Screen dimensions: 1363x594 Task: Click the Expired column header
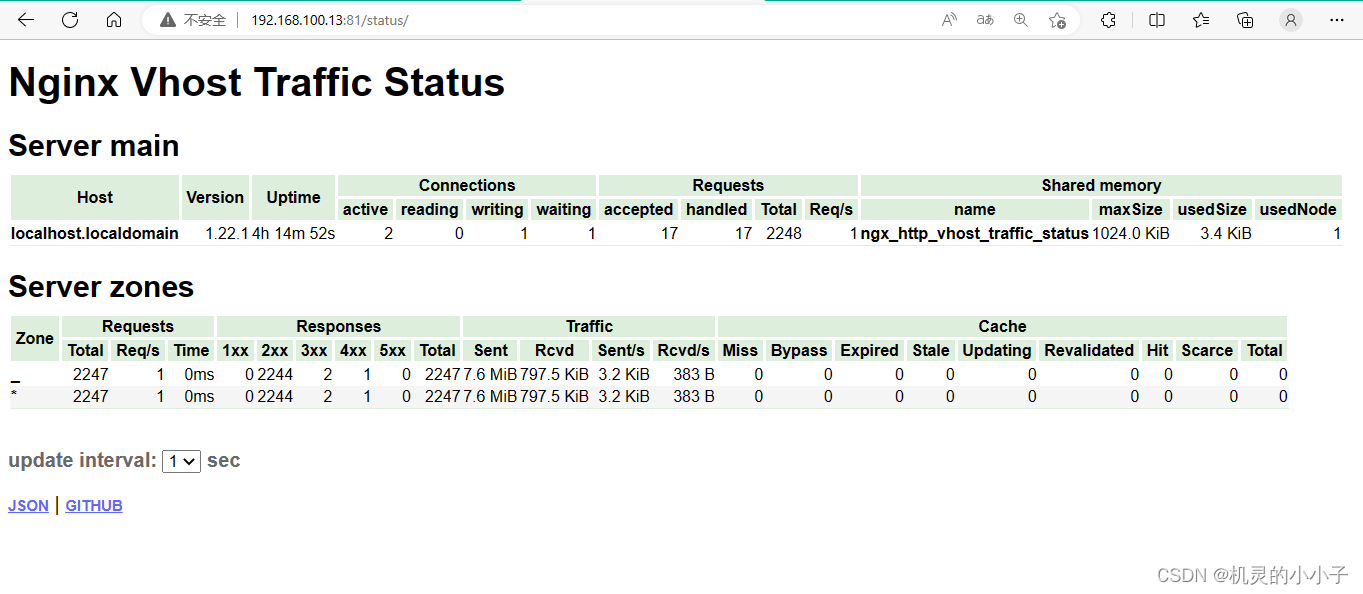tap(869, 350)
